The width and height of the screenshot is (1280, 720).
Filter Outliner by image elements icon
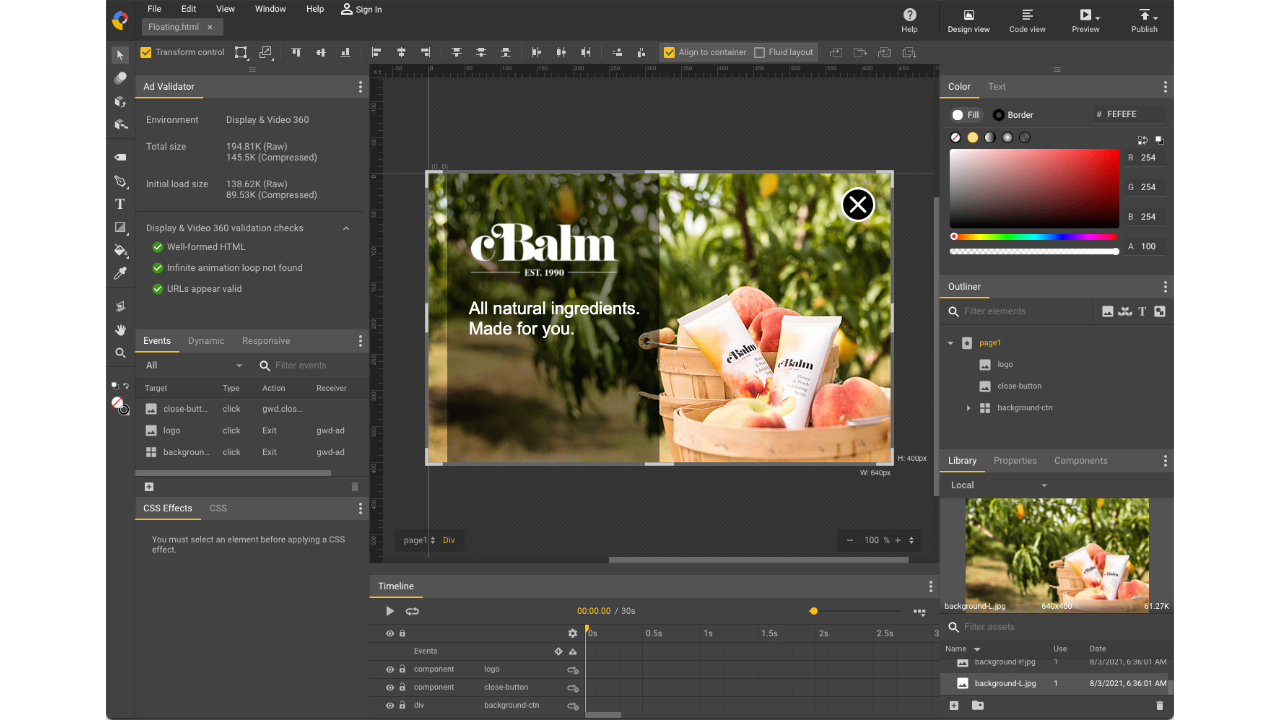point(1107,311)
